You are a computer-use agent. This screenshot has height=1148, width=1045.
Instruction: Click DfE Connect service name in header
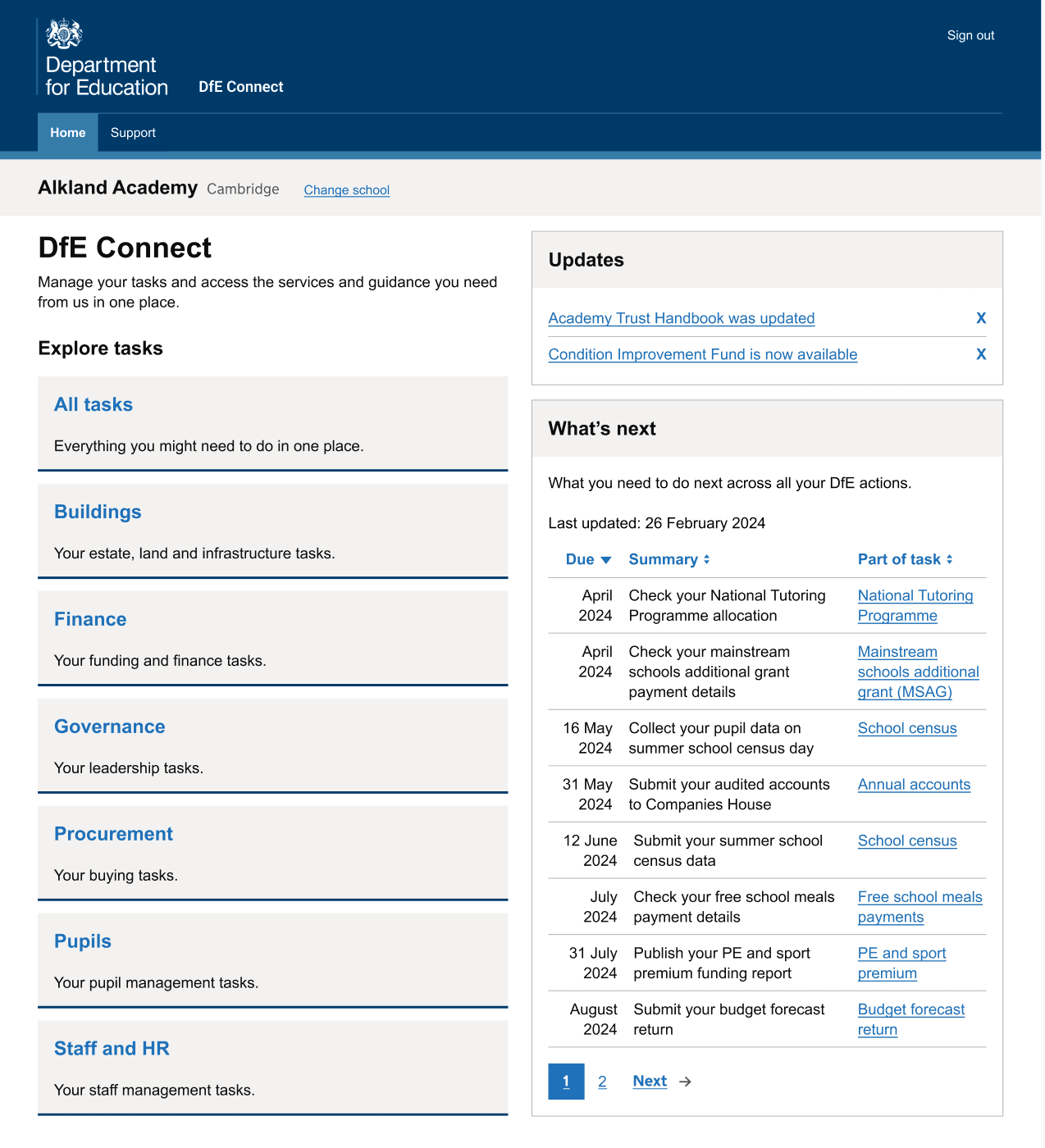[x=241, y=87]
